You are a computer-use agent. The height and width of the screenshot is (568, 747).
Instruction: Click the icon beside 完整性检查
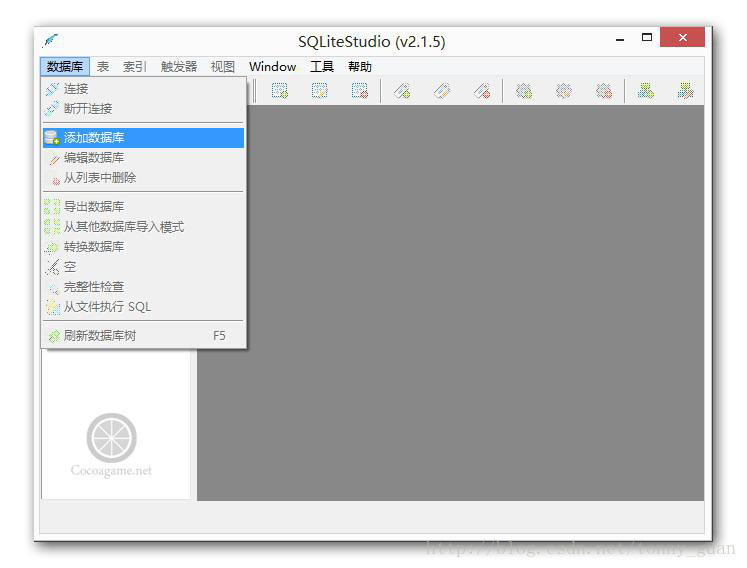(53, 287)
